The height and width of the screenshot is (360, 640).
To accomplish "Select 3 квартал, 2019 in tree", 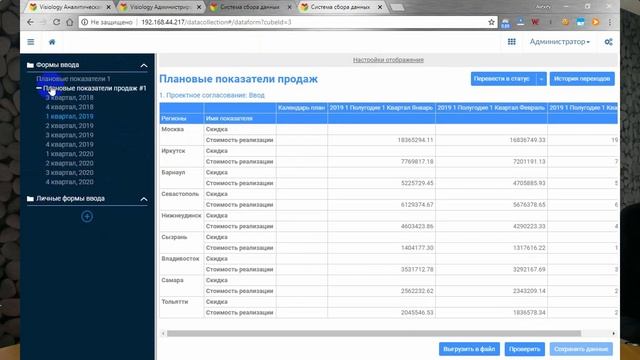I will coord(69,135).
